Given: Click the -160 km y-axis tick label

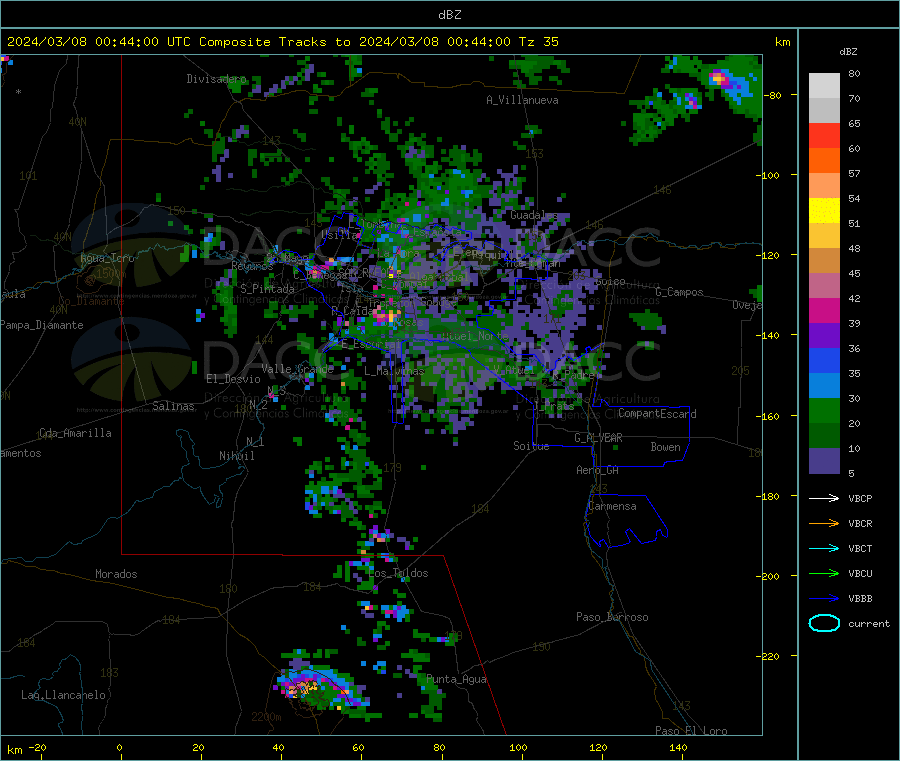Looking at the screenshot, I should pos(767,416).
